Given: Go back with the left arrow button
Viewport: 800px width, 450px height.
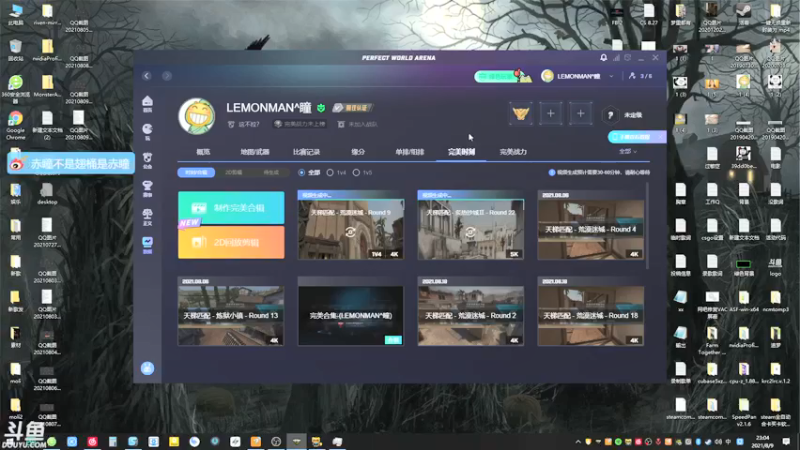Looking at the screenshot, I should click(147, 76).
